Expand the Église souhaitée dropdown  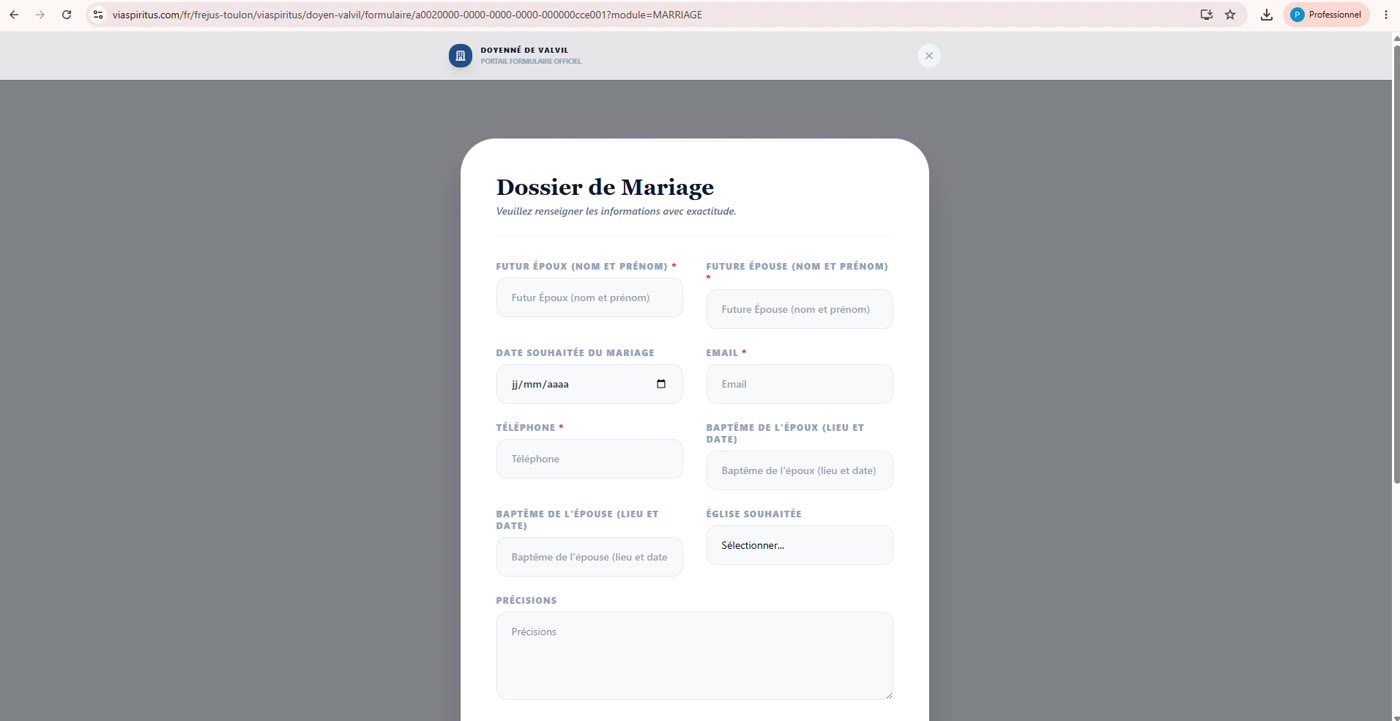(799, 545)
